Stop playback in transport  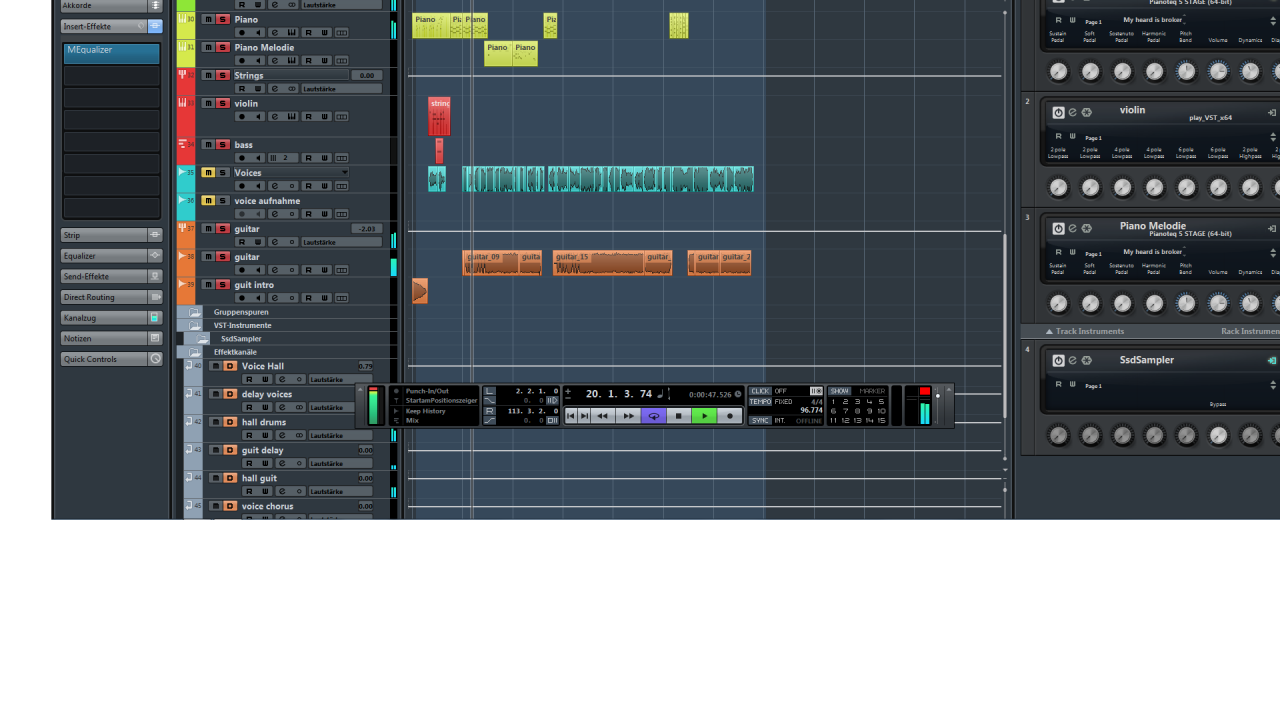point(679,416)
